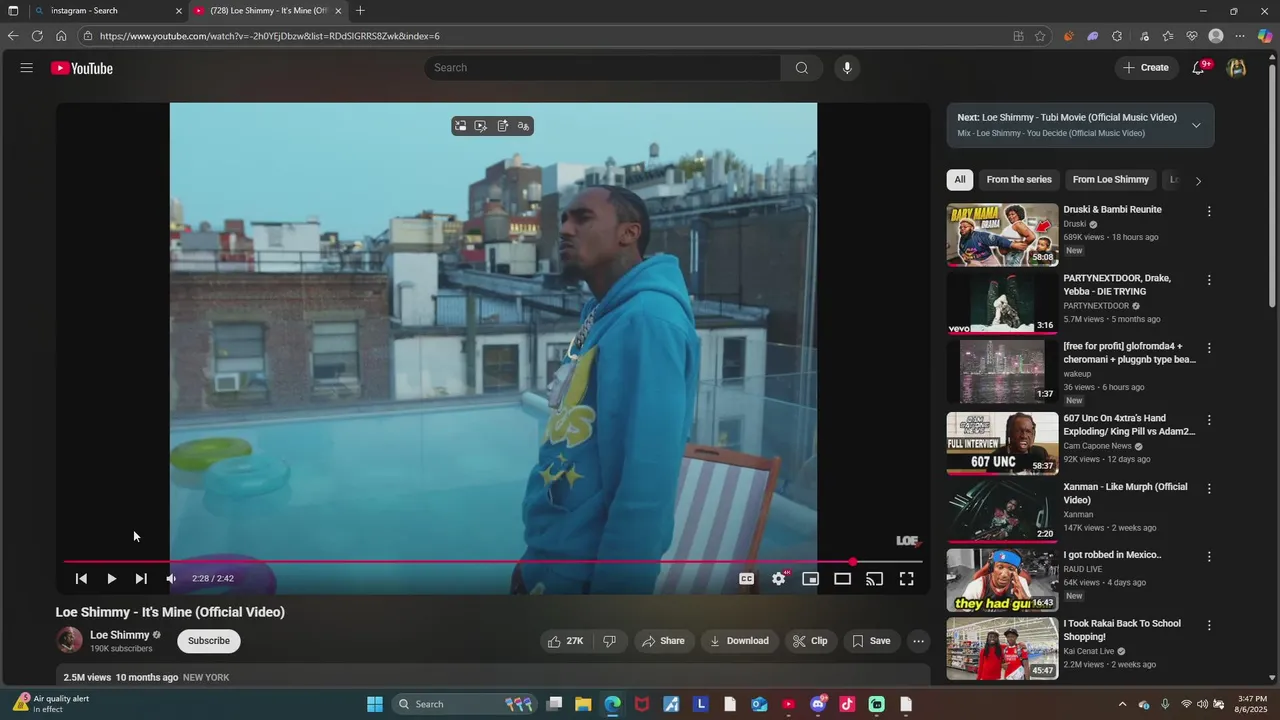Image resolution: width=1280 pixels, height=720 pixels.
Task: Like the video with thumbs up
Action: coord(565,641)
